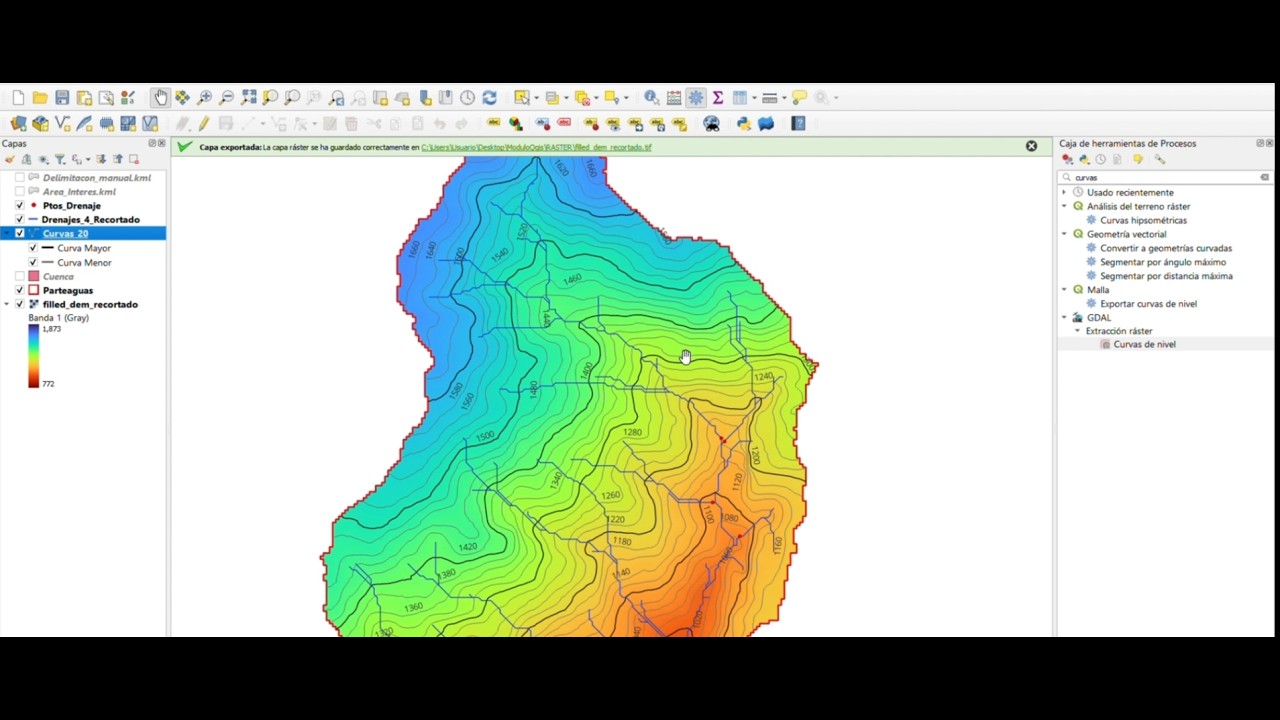This screenshot has height=720, width=1280.
Task: Check the Cuenca layer checkbox
Action: pyautogui.click(x=19, y=277)
